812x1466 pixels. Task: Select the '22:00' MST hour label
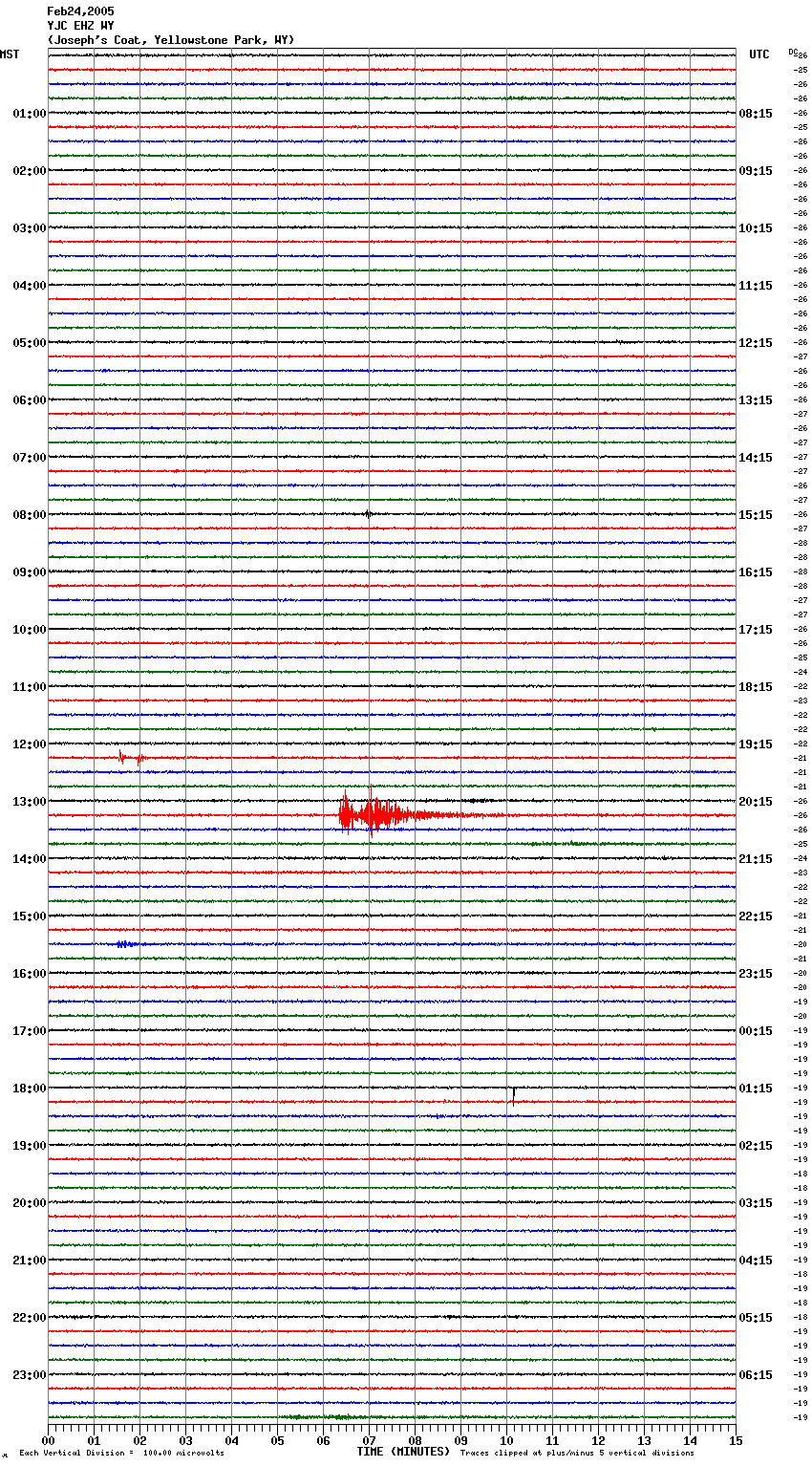(30, 1318)
